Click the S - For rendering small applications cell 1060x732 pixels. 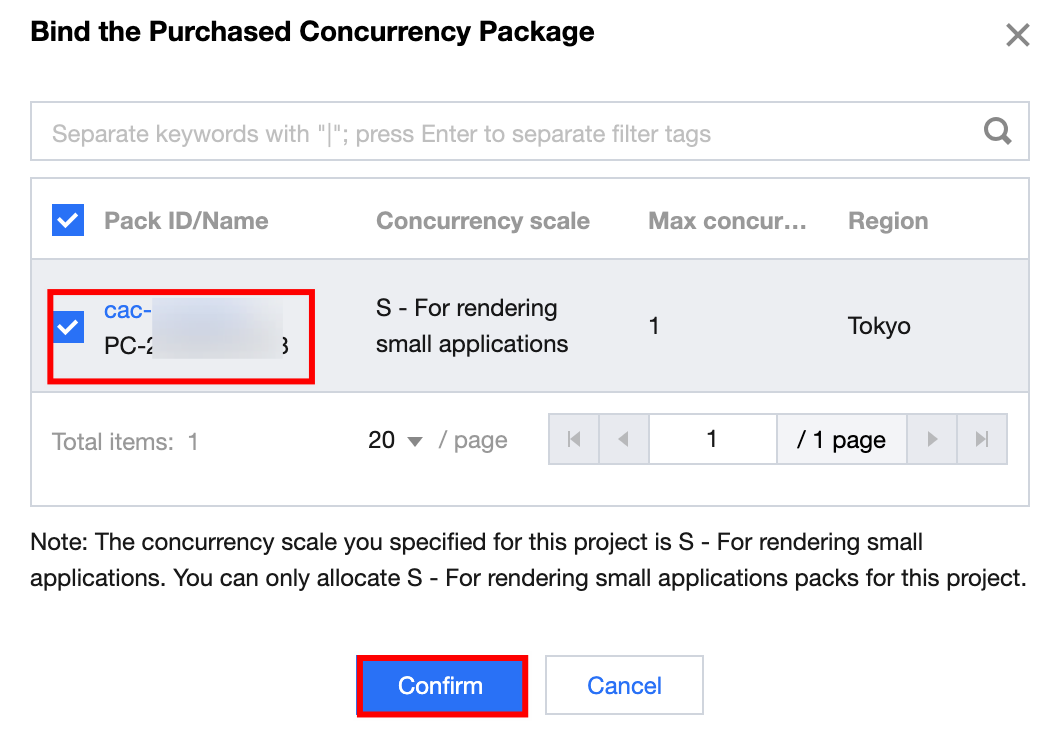coord(471,326)
